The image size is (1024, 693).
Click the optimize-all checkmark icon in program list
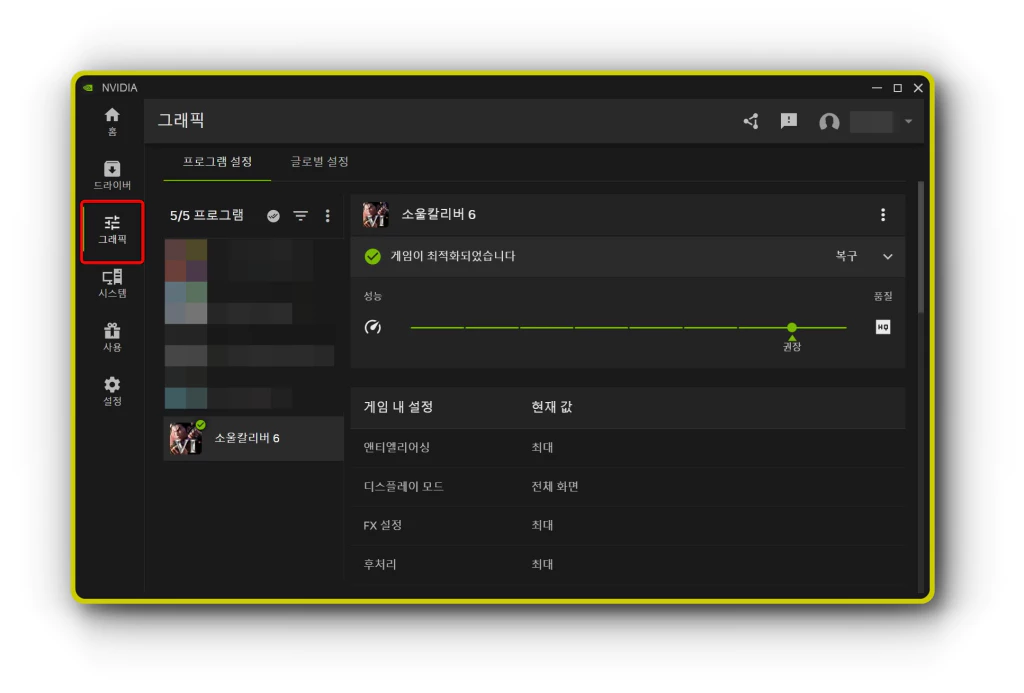click(273, 216)
